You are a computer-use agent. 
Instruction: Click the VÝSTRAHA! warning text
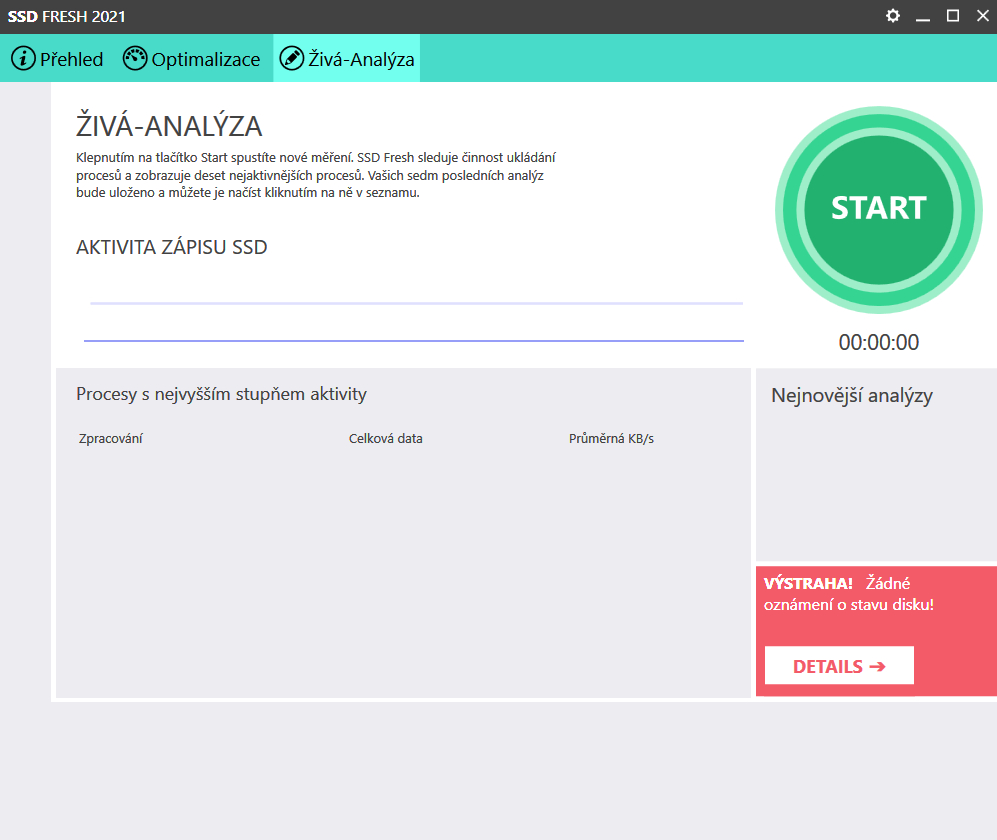[808, 583]
